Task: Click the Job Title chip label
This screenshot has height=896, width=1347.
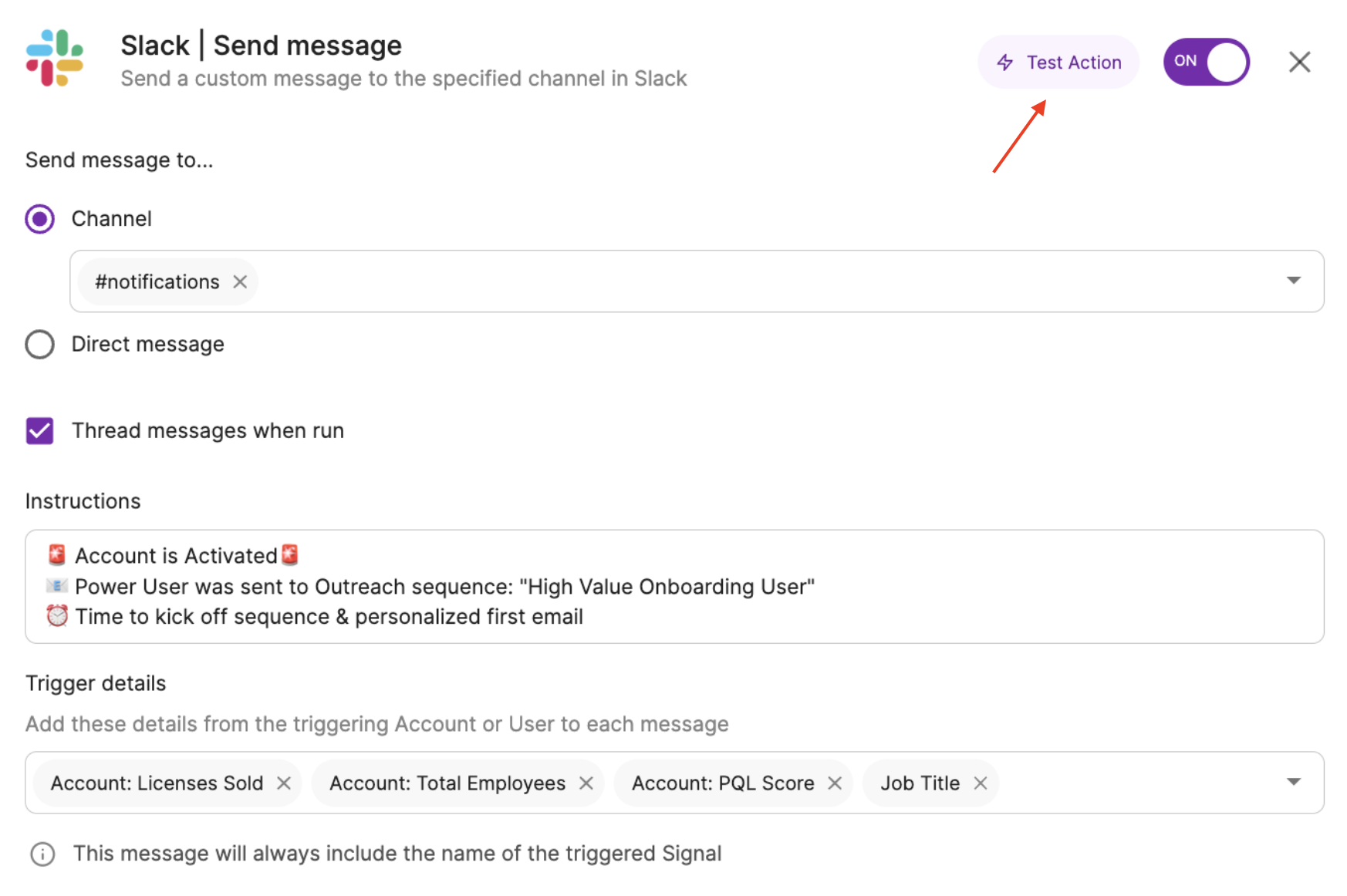Action: click(920, 783)
